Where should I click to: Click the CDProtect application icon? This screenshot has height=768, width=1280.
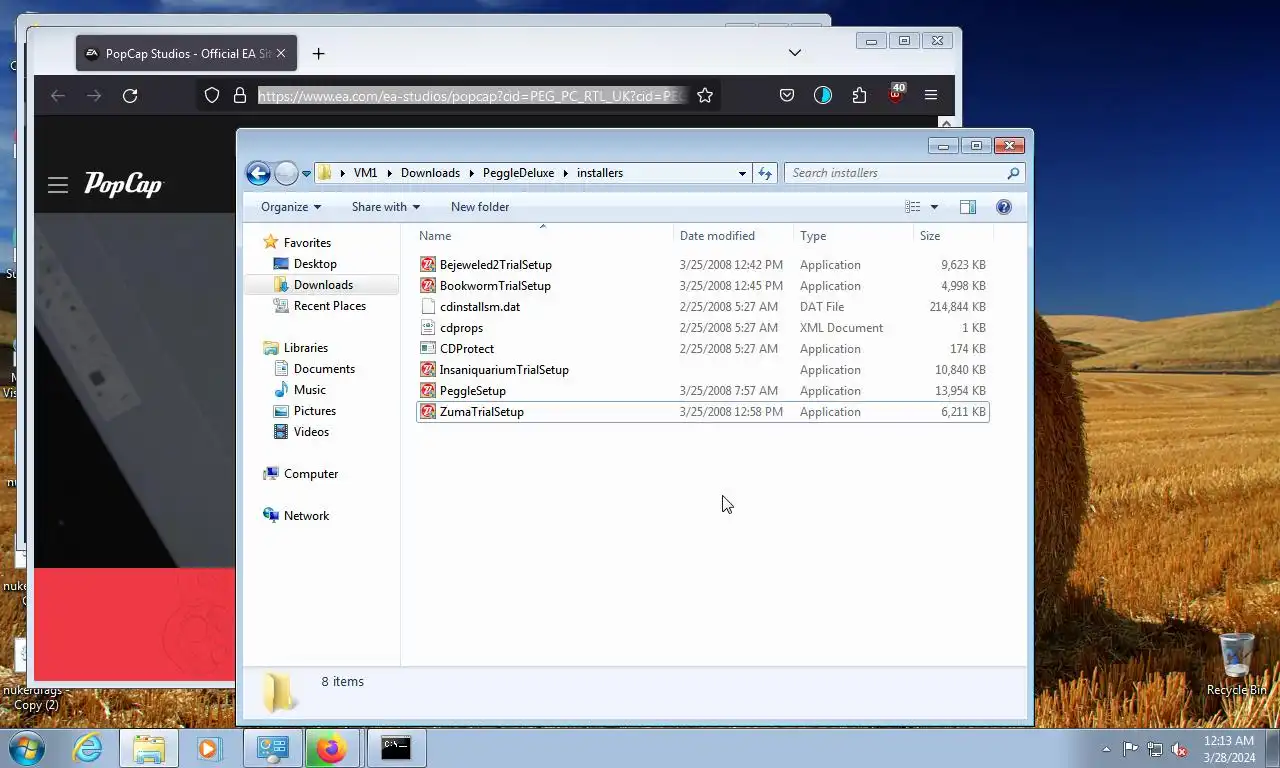[x=428, y=349]
